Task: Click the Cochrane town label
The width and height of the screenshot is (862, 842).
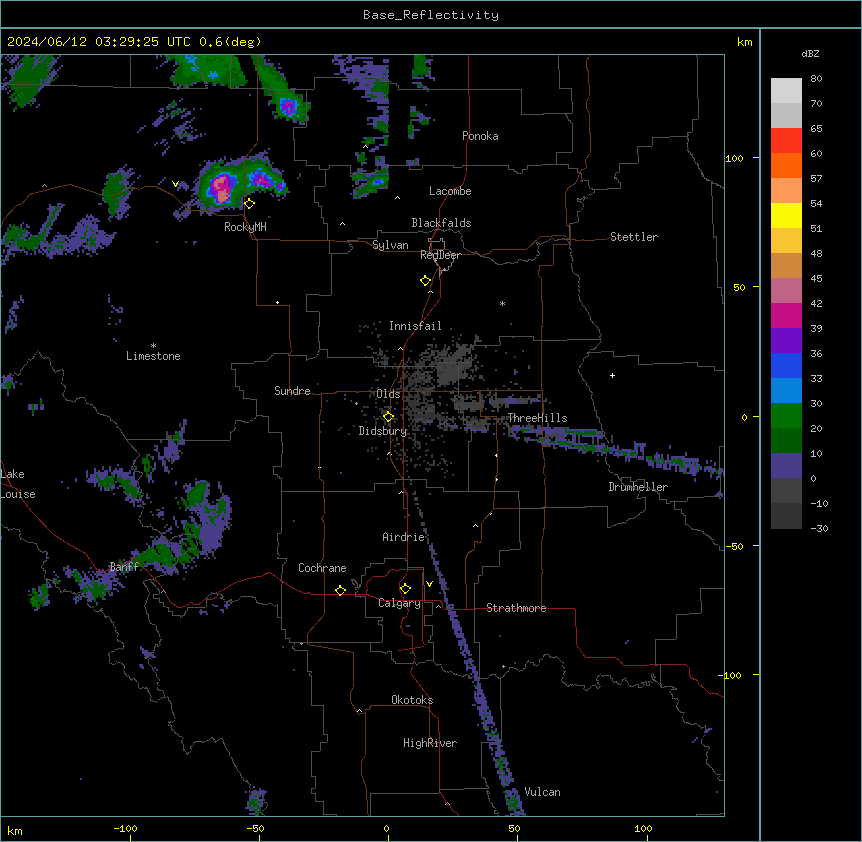Action: click(x=322, y=568)
